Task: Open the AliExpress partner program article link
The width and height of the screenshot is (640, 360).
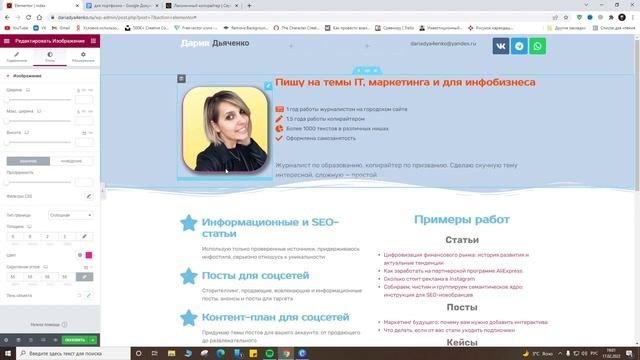Action: [x=453, y=271]
